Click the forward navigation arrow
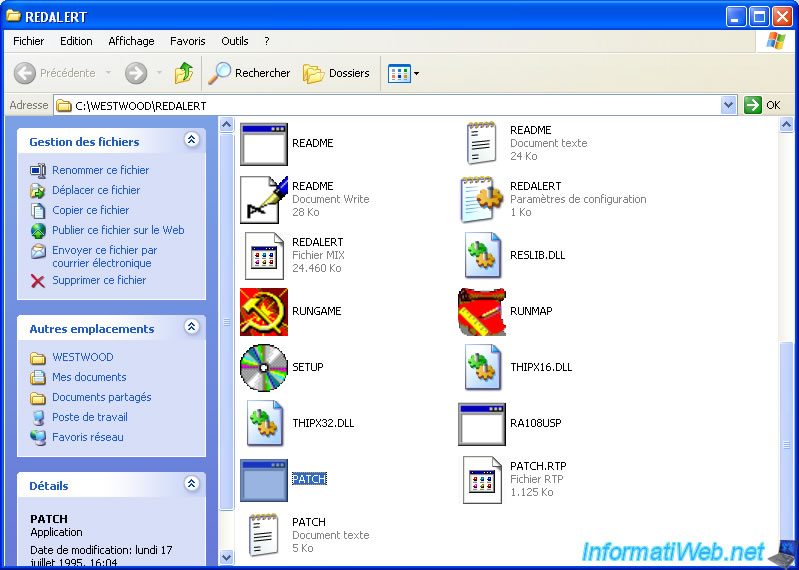 136,73
